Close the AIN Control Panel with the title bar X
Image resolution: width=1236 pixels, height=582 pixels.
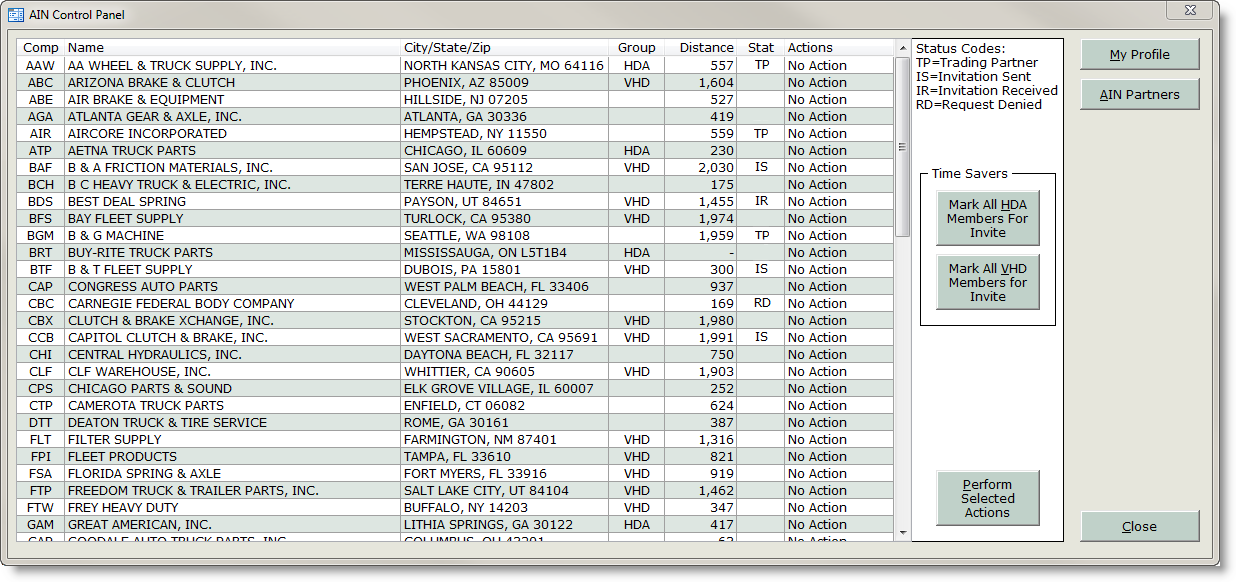pyautogui.click(x=1189, y=10)
